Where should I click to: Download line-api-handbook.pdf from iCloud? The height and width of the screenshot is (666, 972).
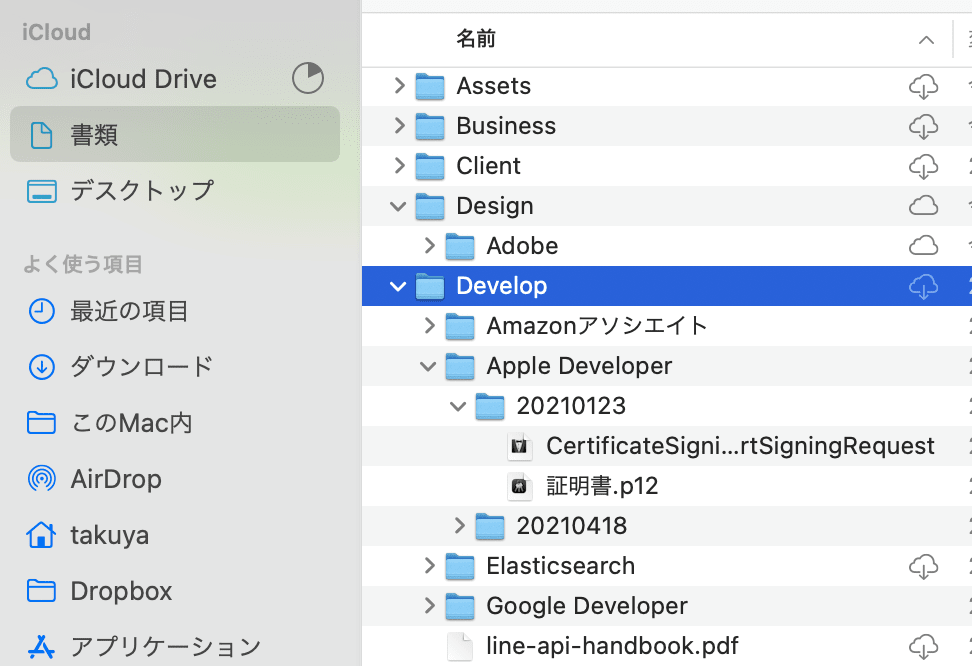[923, 646]
